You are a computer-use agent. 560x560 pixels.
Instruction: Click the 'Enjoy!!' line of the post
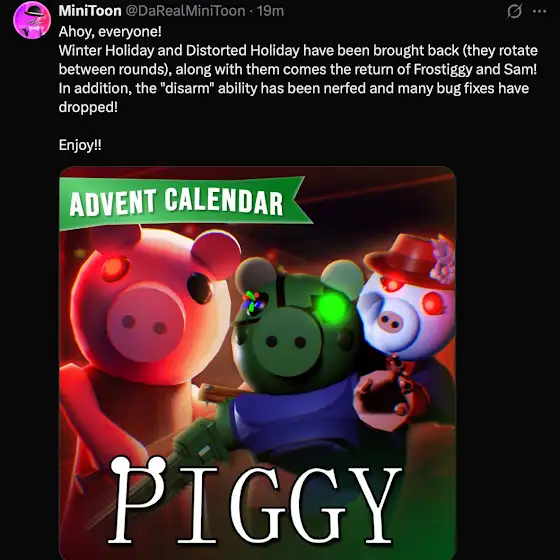(80, 145)
